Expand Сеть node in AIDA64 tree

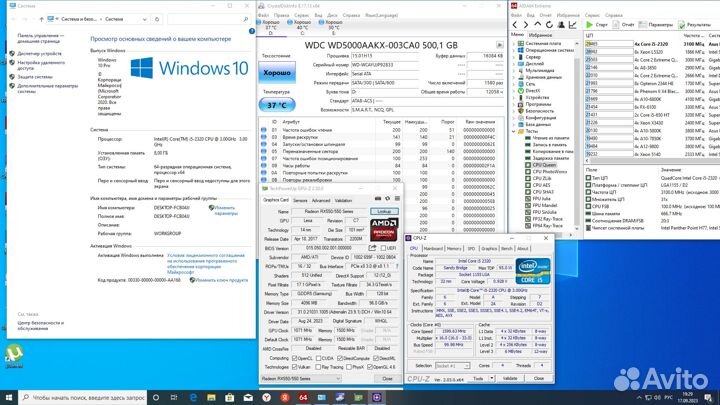514,84
